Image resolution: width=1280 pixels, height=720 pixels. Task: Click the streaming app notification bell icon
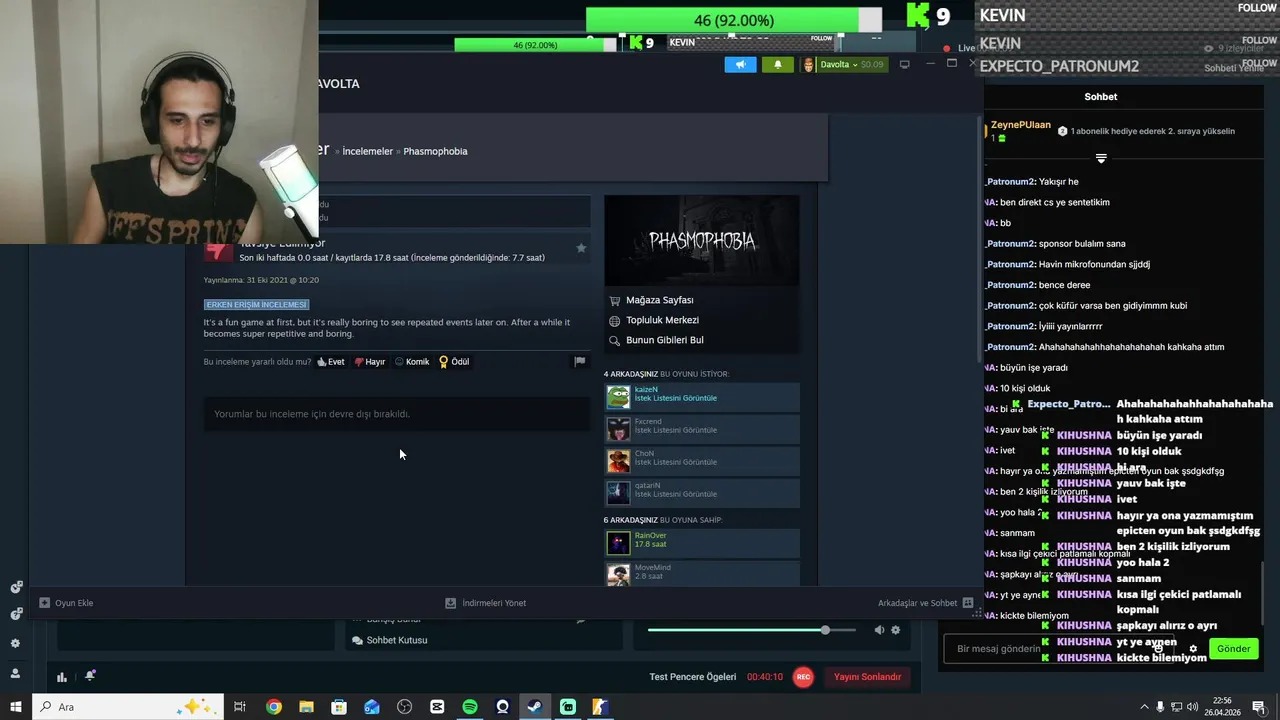(x=90, y=676)
